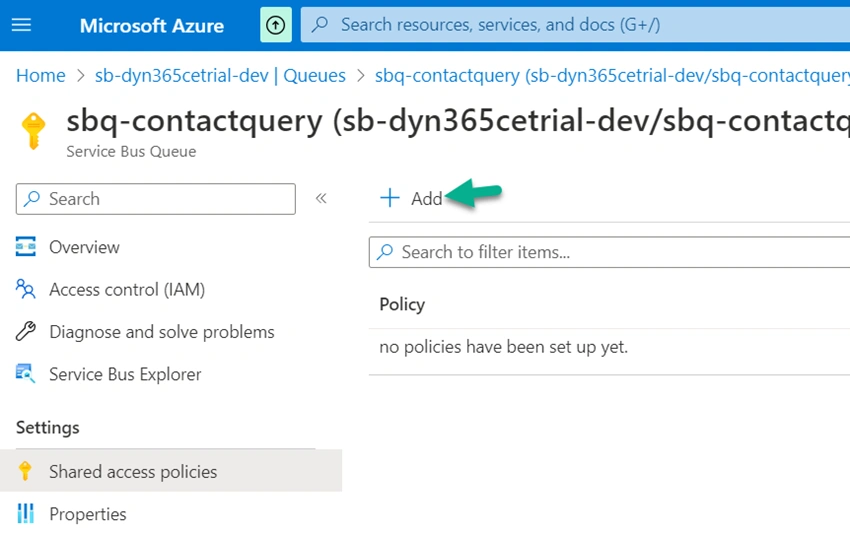
Task: Open sb-dyn365cetrial-dev | Queues breadcrumb
Action: (x=220, y=75)
